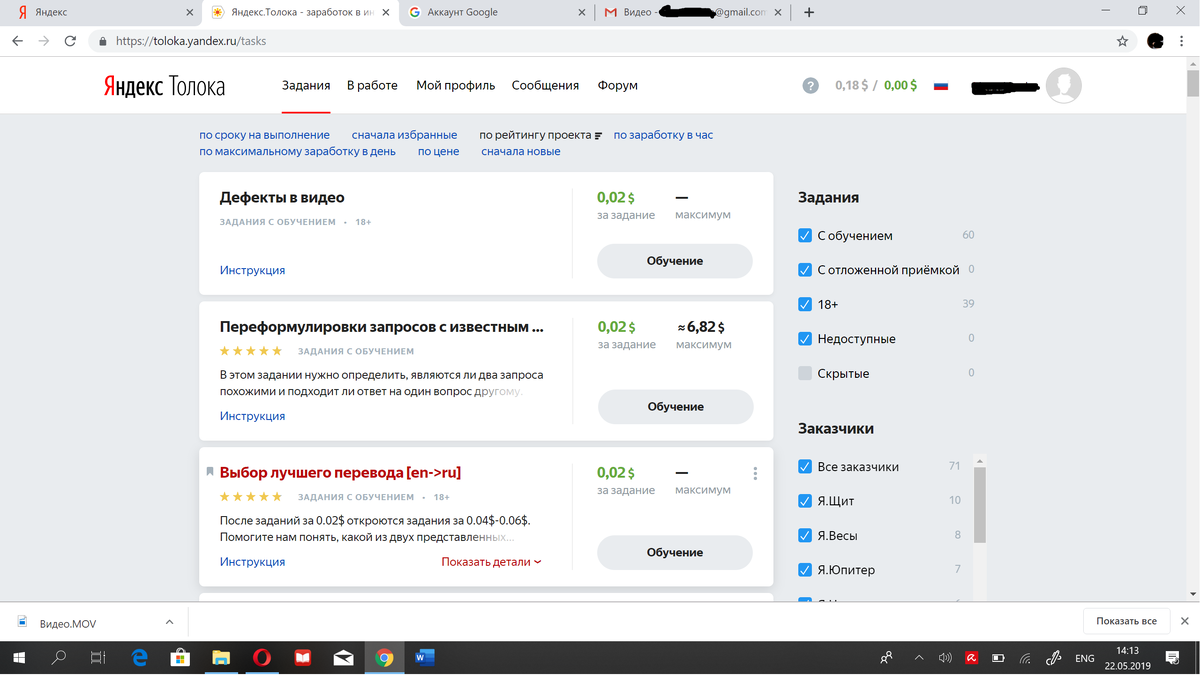Viewport: 1200px width, 675px height.
Task: Open the Видео.MOV download options chevron
Action: (x=169, y=621)
